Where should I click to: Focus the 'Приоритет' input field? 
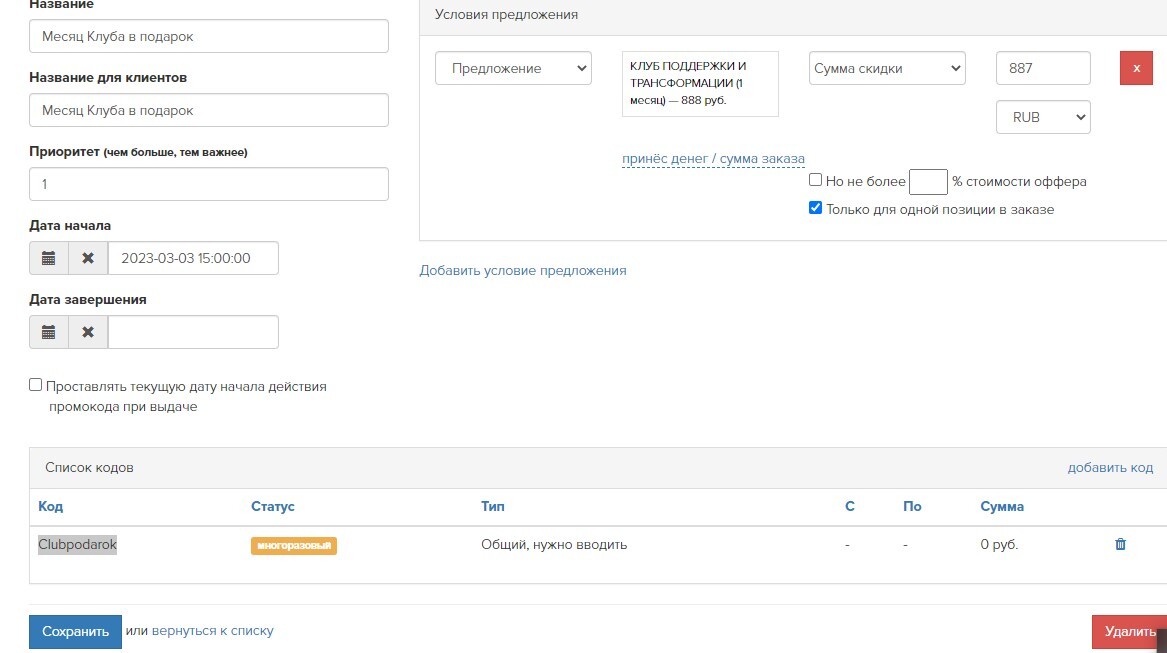coord(209,184)
